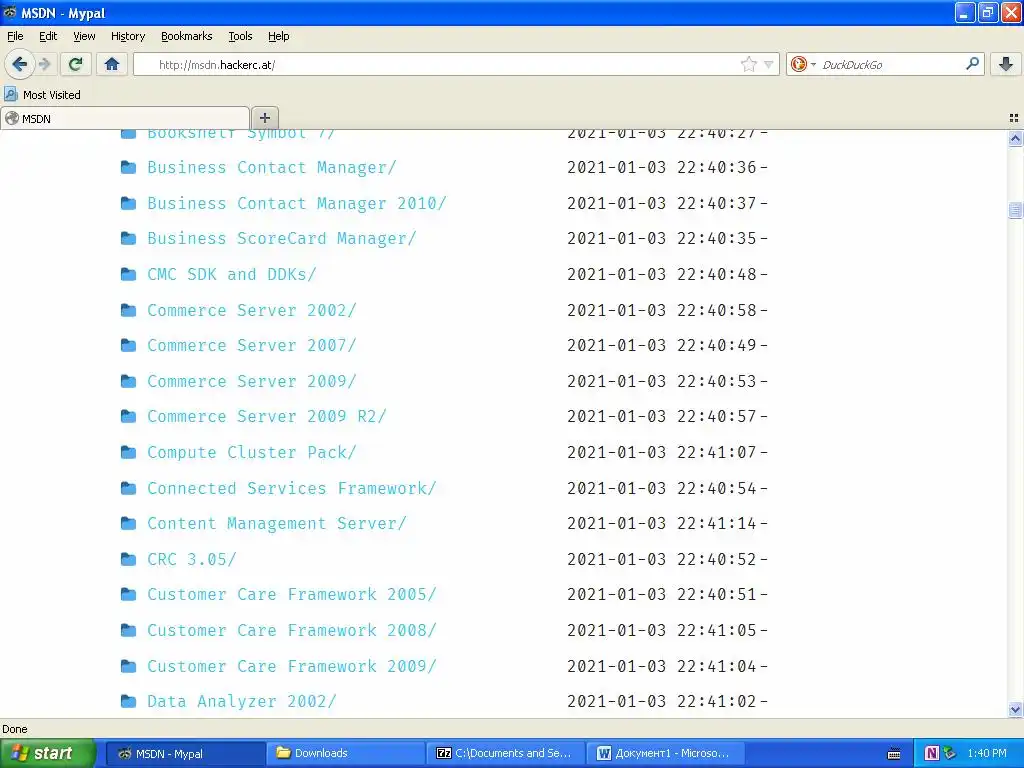Open Data Analyzer 2002/ link
1024x768 pixels.
point(242,702)
